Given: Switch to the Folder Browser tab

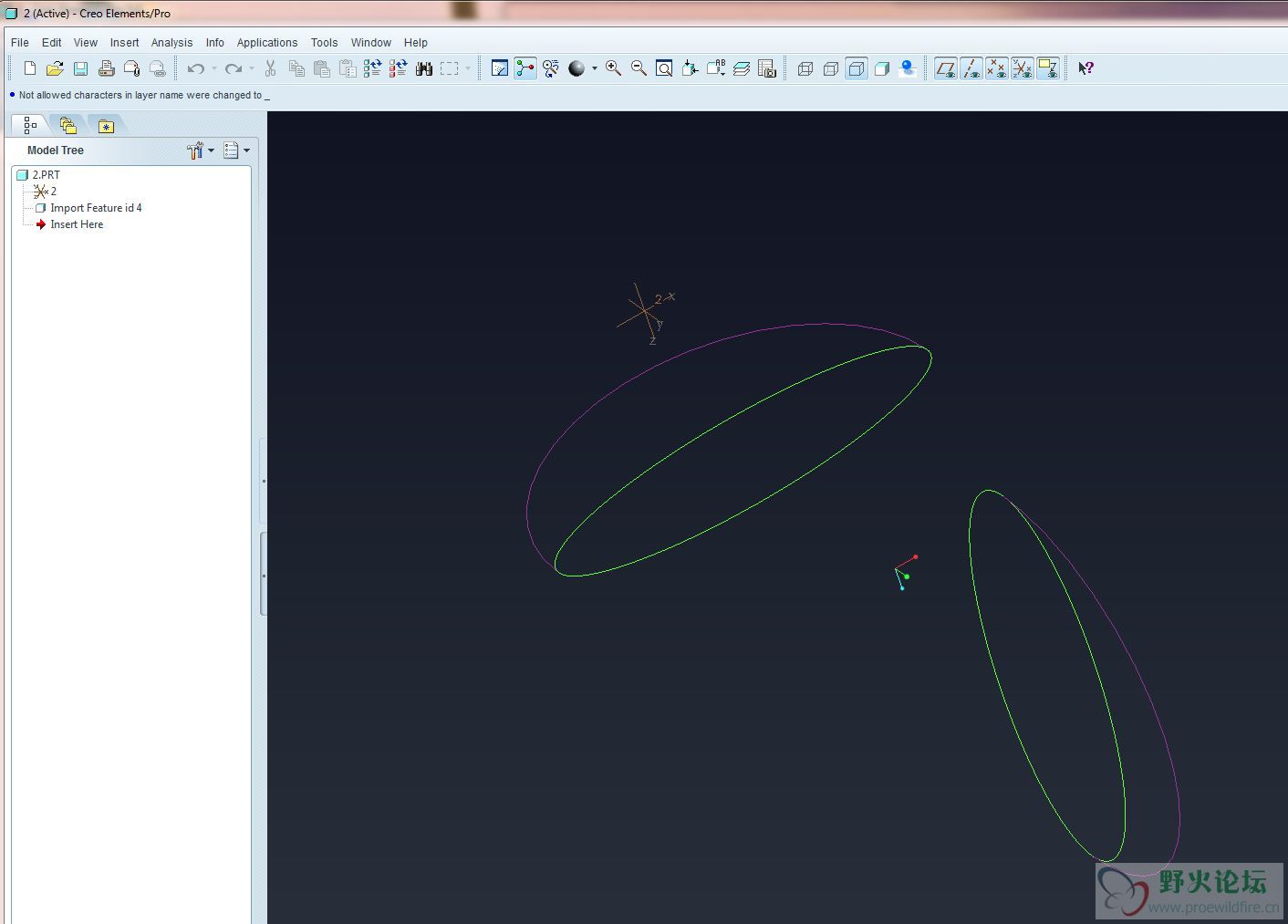Looking at the screenshot, I should tap(68, 126).
